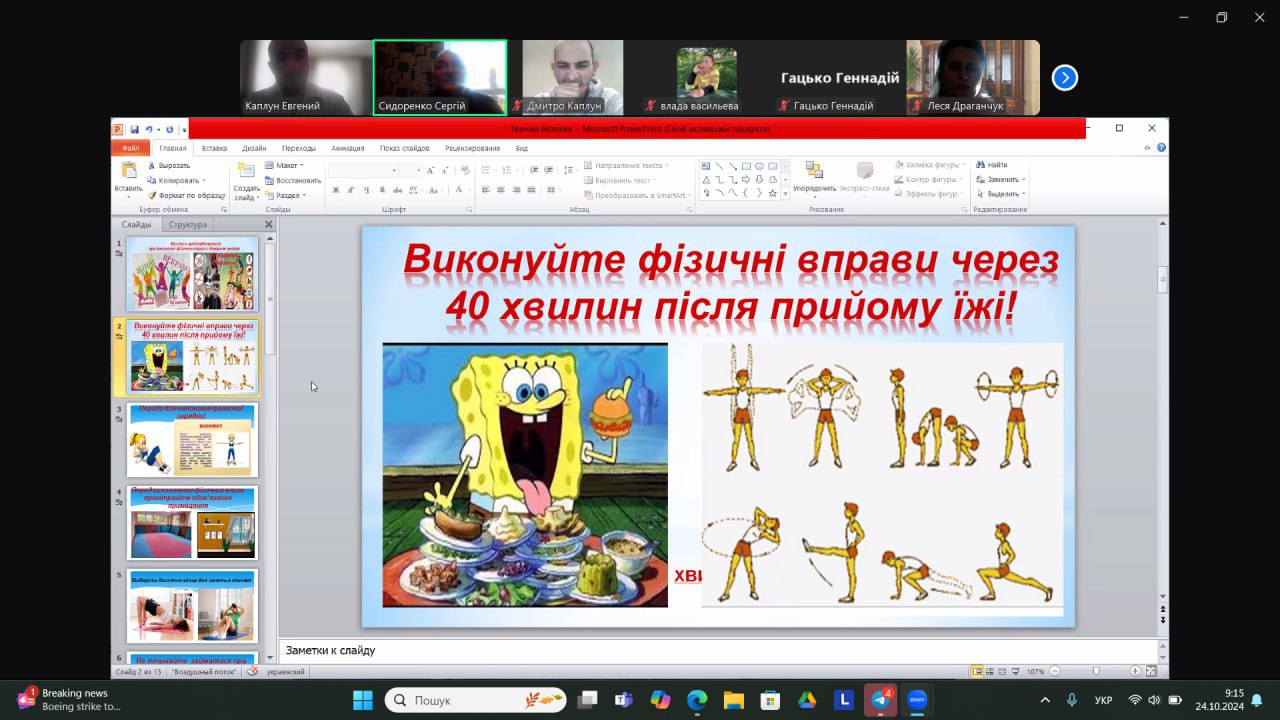Click Zoom's blue next participants arrow button
1280x720 pixels.
tap(1065, 77)
